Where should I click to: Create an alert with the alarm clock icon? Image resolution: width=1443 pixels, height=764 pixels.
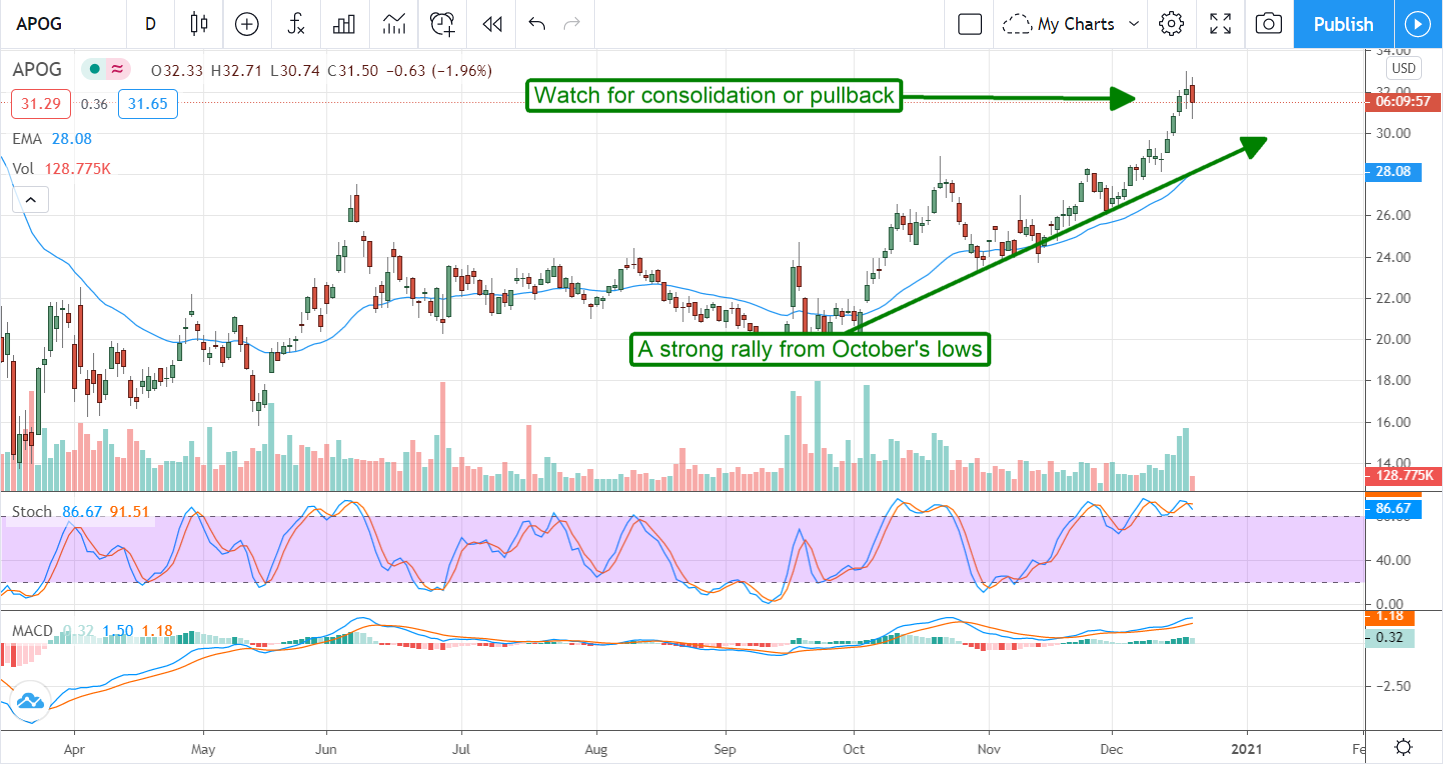(x=442, y=24)
